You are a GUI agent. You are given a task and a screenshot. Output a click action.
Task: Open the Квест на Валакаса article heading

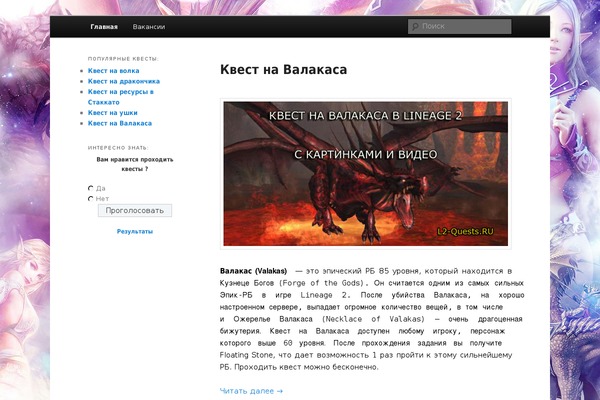pos(284,70)
